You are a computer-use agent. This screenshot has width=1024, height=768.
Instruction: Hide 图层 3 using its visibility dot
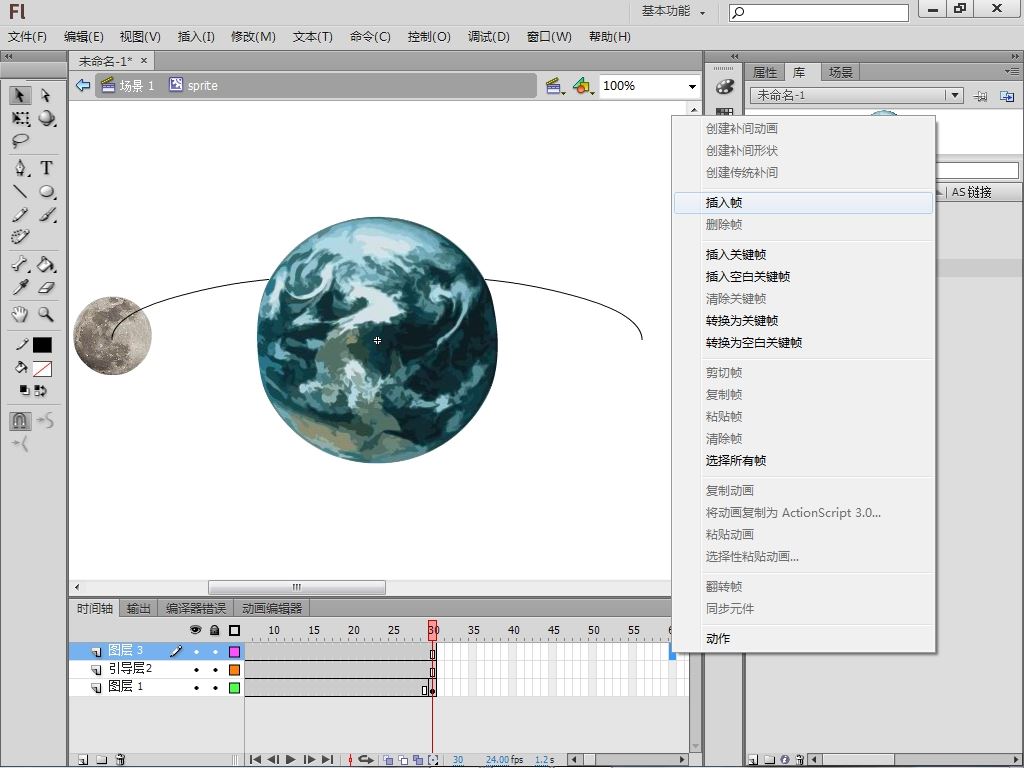click(x=196, y=652)
